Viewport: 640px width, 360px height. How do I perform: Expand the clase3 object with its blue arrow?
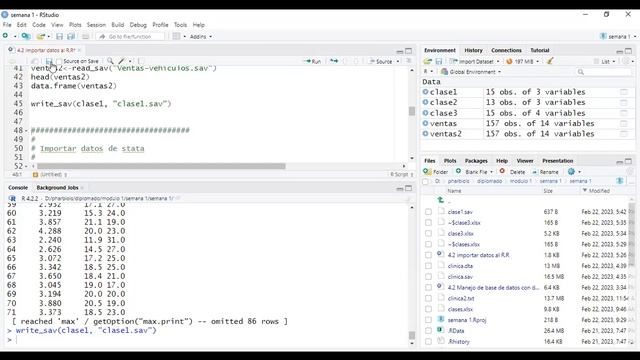pos(426,113)
